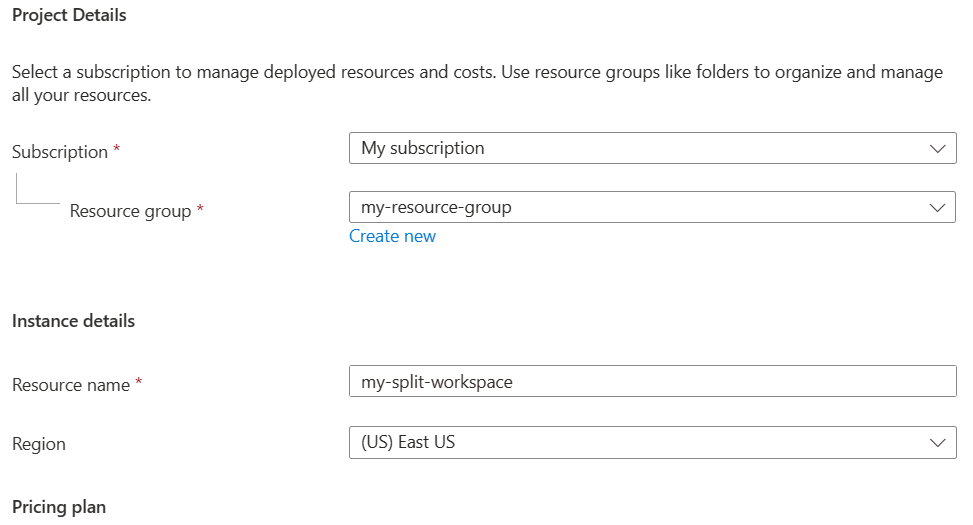This screenshot has width=973, height=525.
Task: Click the Subscription field label
Action: coord(60,152)
